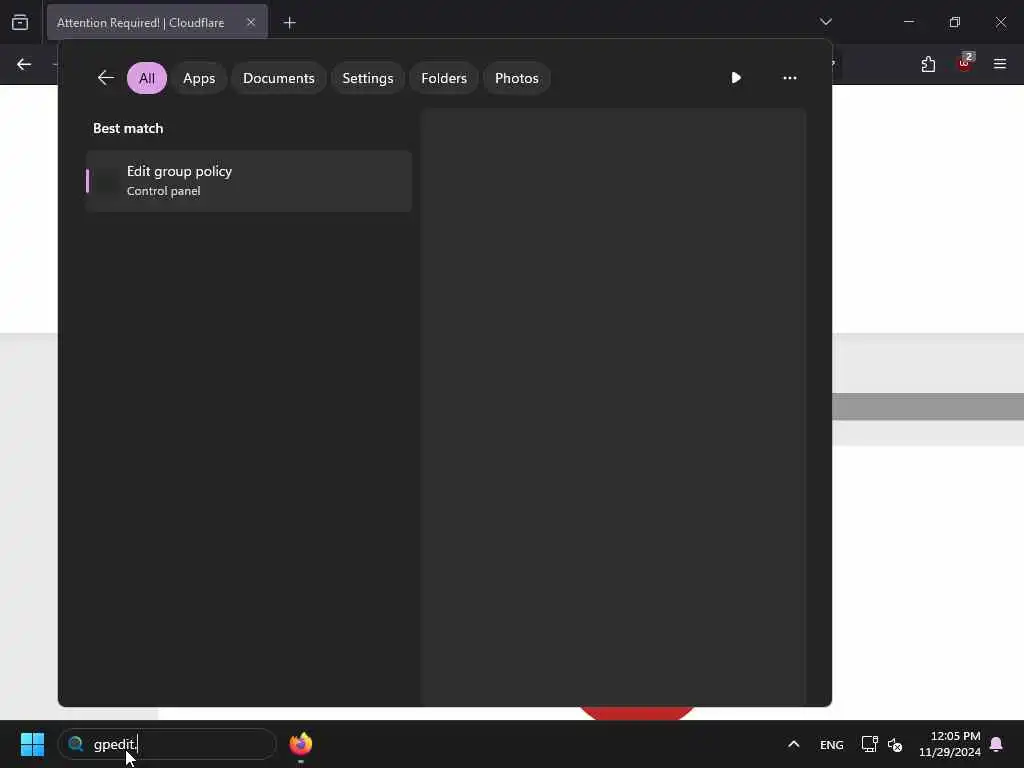This screenshot has width=1024, height=768.
Task: Go back in the Firefox browser
Action: (24, 64)
